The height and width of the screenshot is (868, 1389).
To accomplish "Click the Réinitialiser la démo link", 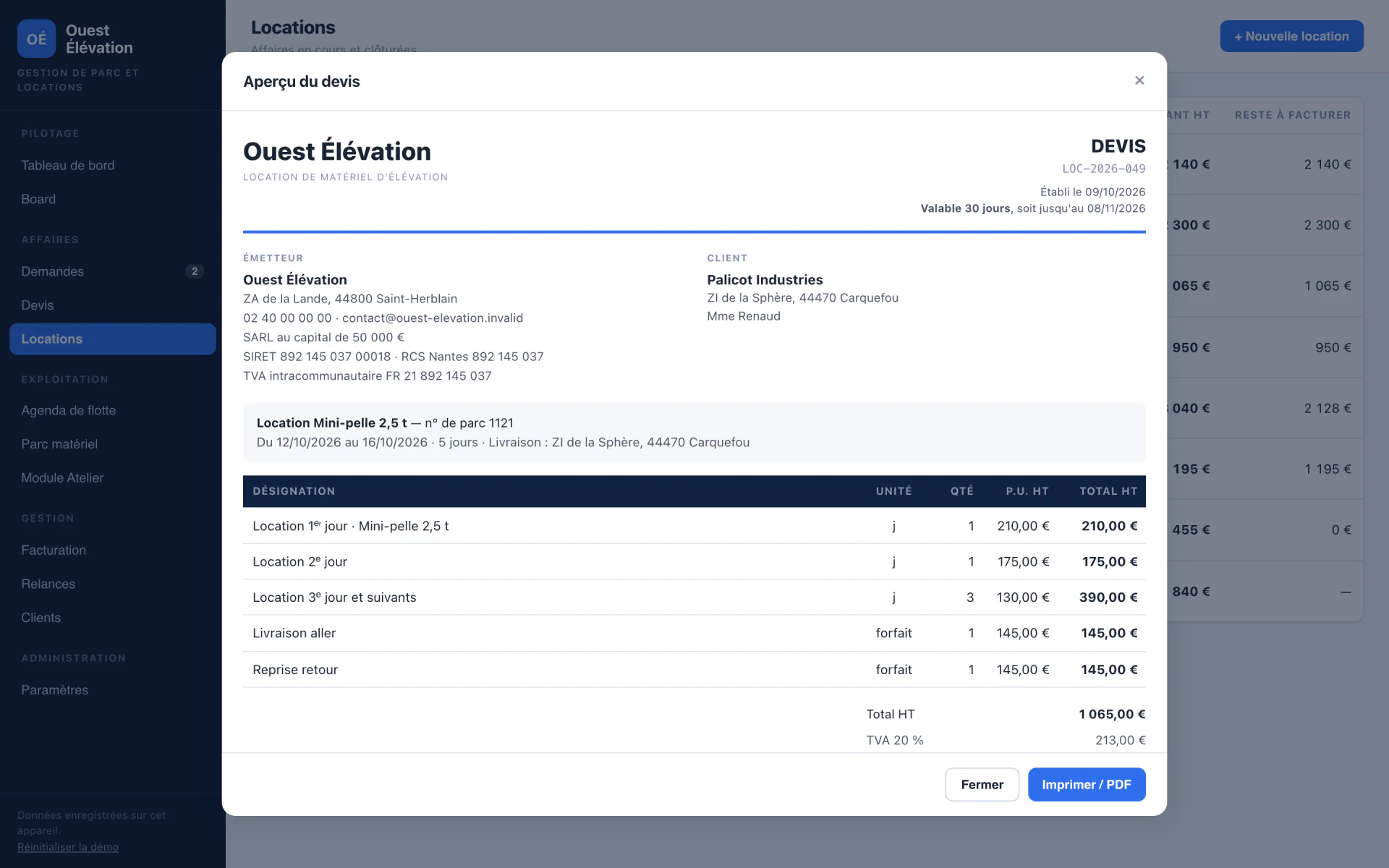I will [x=68, y=847].
